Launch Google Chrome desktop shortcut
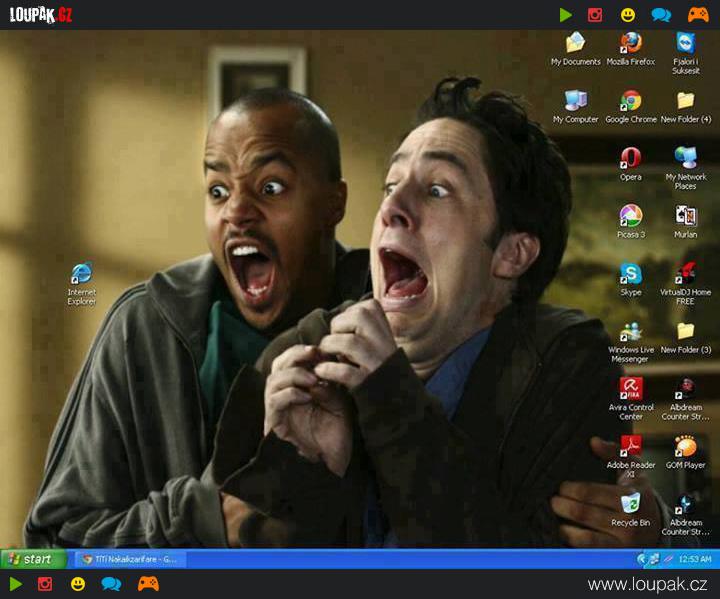 point(630,107)
